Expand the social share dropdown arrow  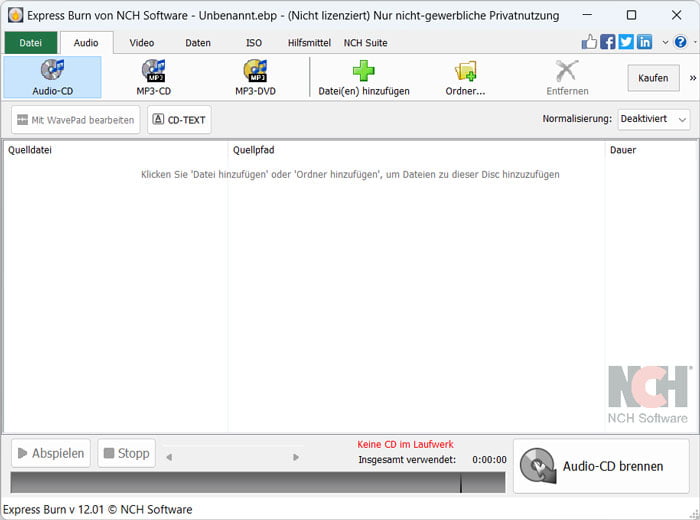point(665,42)
